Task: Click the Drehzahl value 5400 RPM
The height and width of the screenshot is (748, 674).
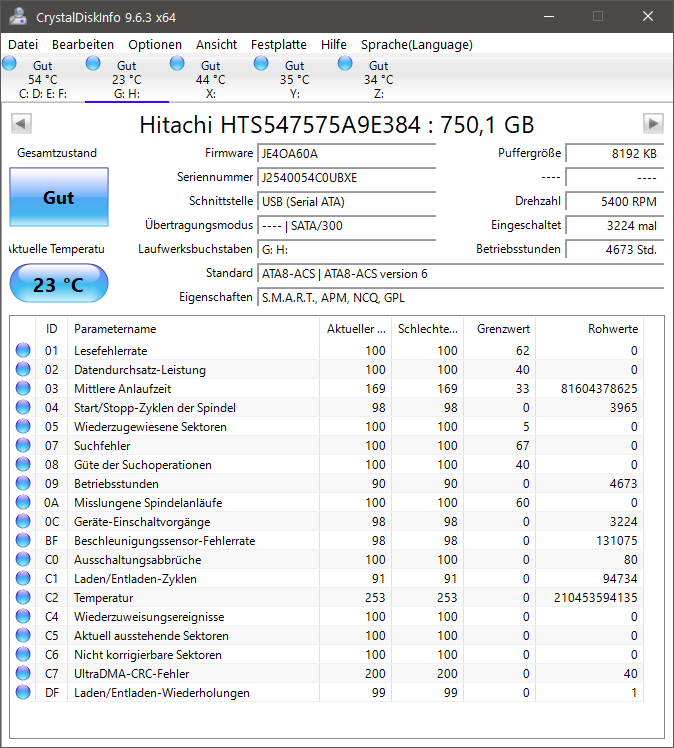Action: point(615,201)
